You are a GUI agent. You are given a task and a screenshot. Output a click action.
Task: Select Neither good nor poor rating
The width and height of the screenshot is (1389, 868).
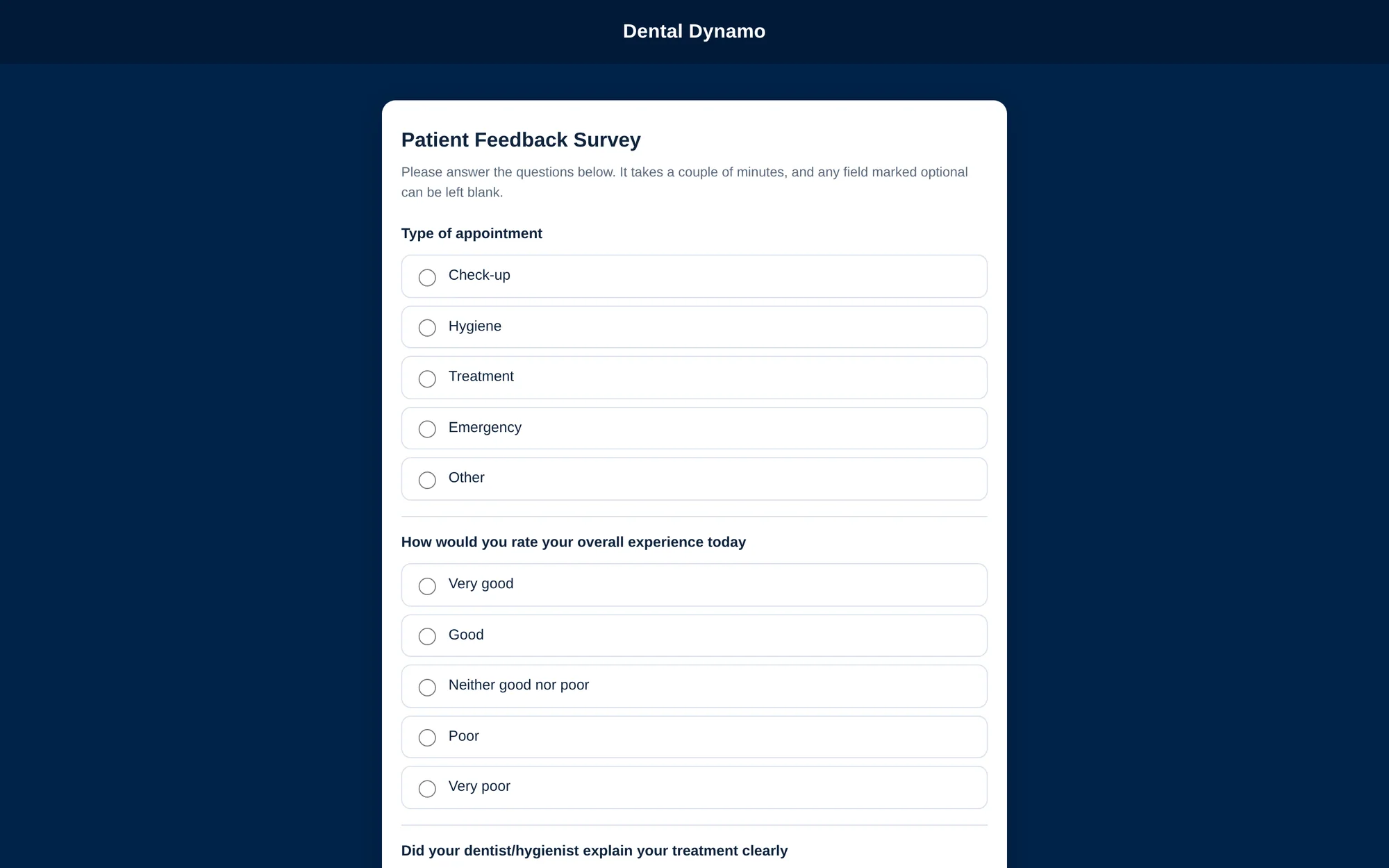427,687
